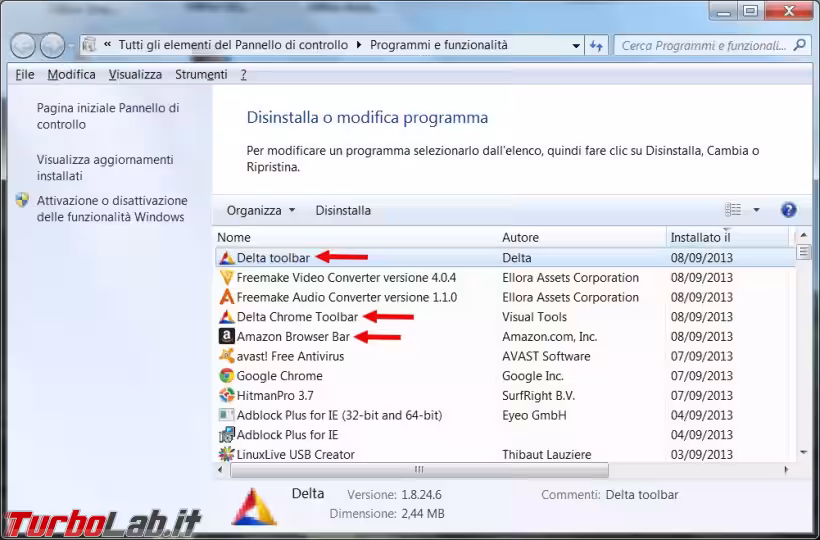
Task: Sort by the Installato il column header
Action: (728, 237)
